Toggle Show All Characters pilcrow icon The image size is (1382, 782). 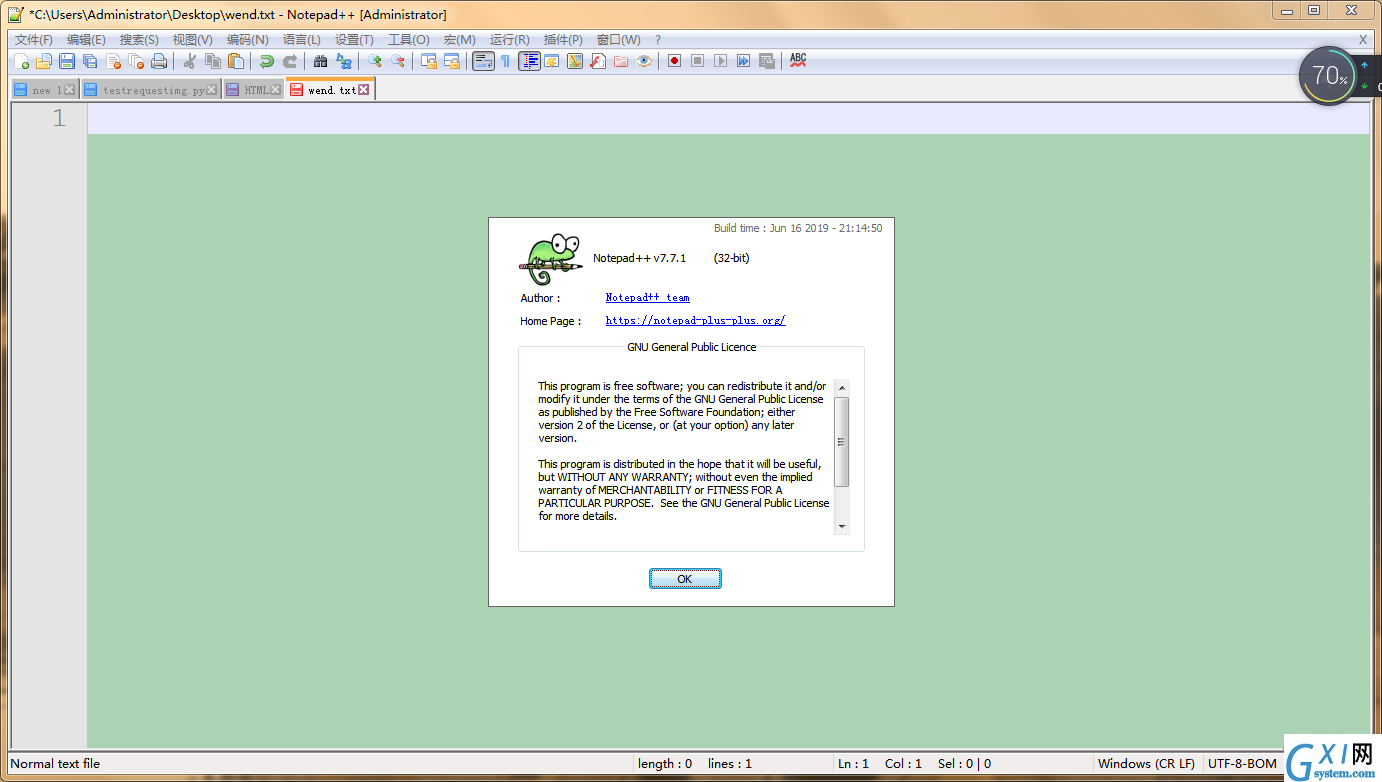coord(506,61)
